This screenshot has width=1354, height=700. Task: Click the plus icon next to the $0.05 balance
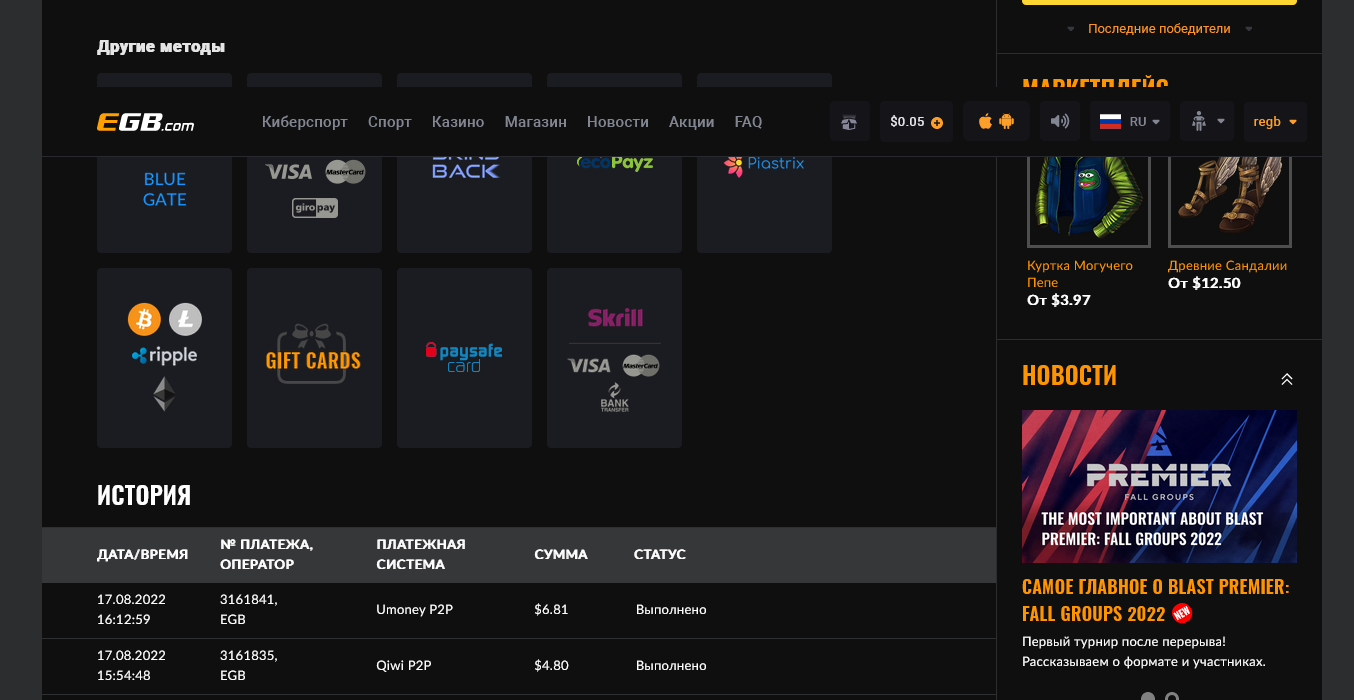pyautogui.click(x=937, y=123)
